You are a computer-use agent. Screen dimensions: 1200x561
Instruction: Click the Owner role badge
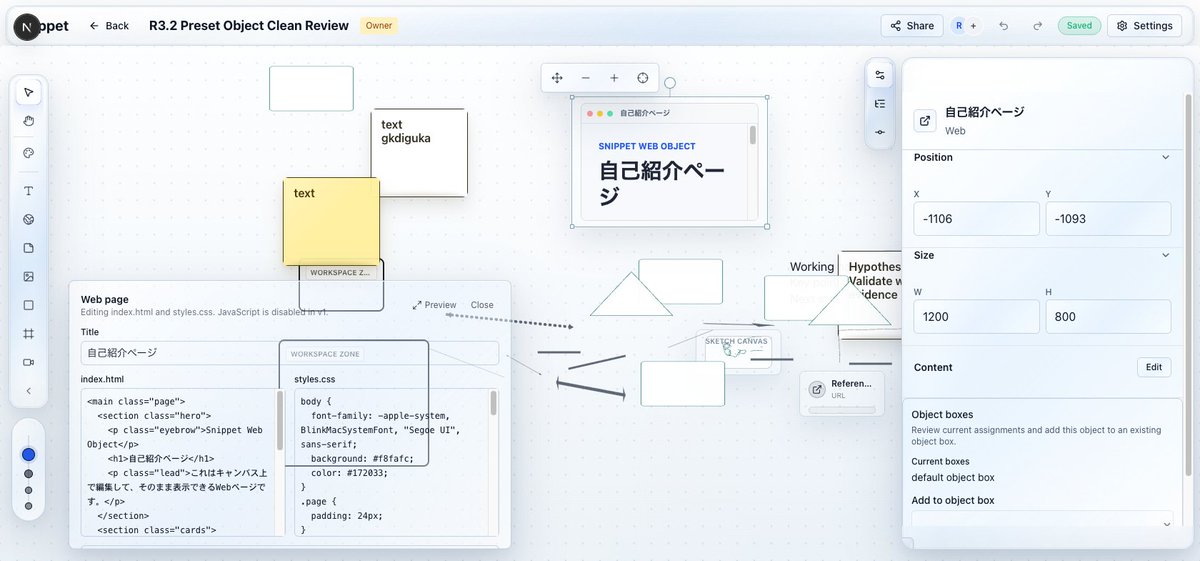[x=379, y=26]
